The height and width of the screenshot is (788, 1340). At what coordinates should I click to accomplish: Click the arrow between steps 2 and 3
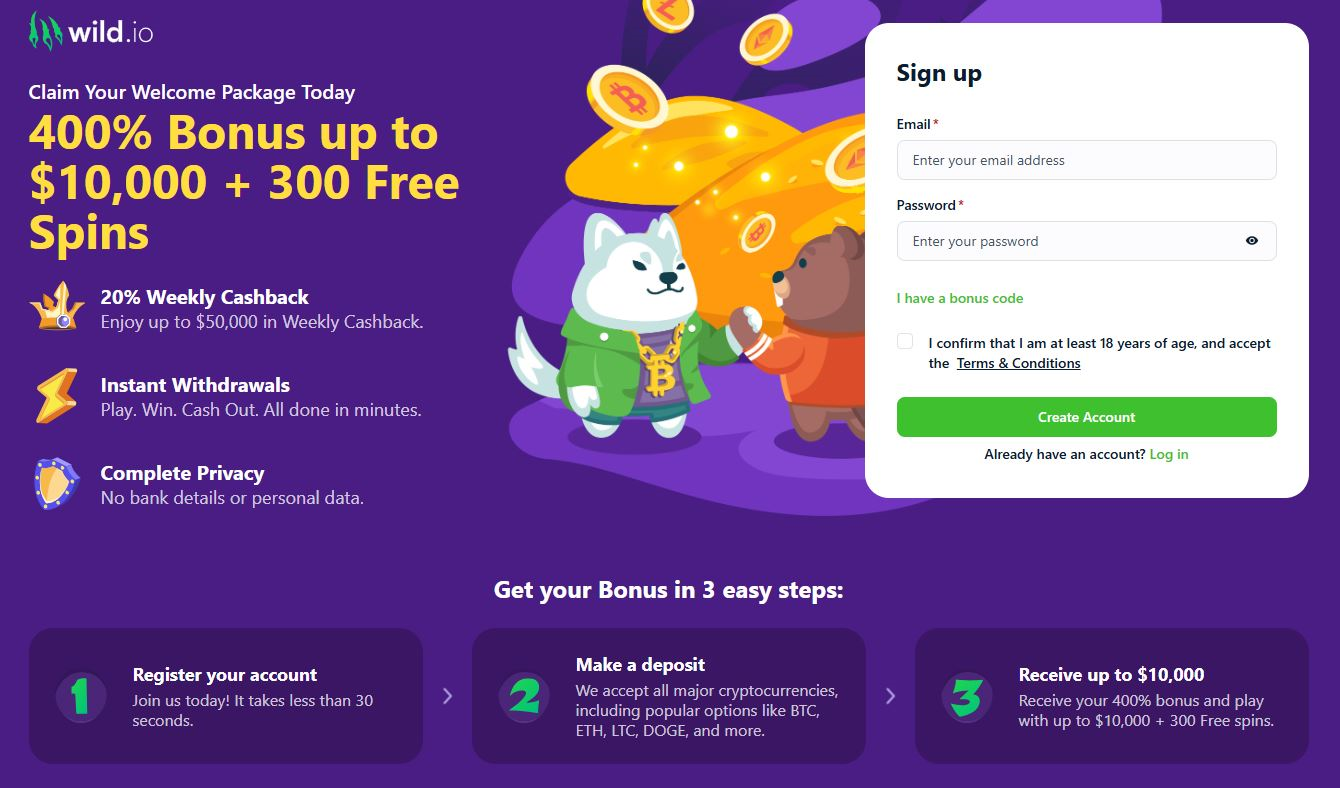(x=890, y=696)
